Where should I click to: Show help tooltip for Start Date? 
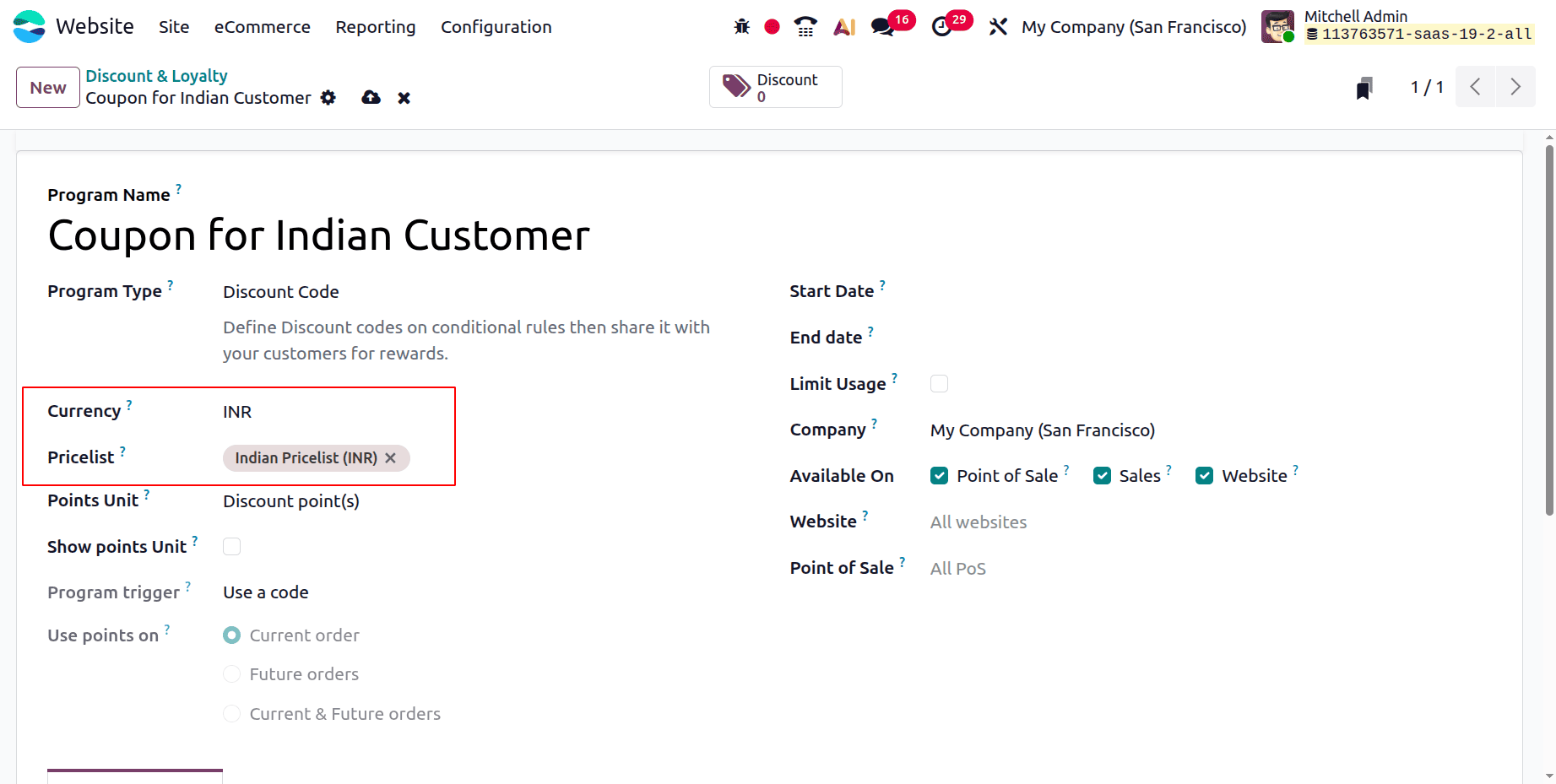[882, 285]
